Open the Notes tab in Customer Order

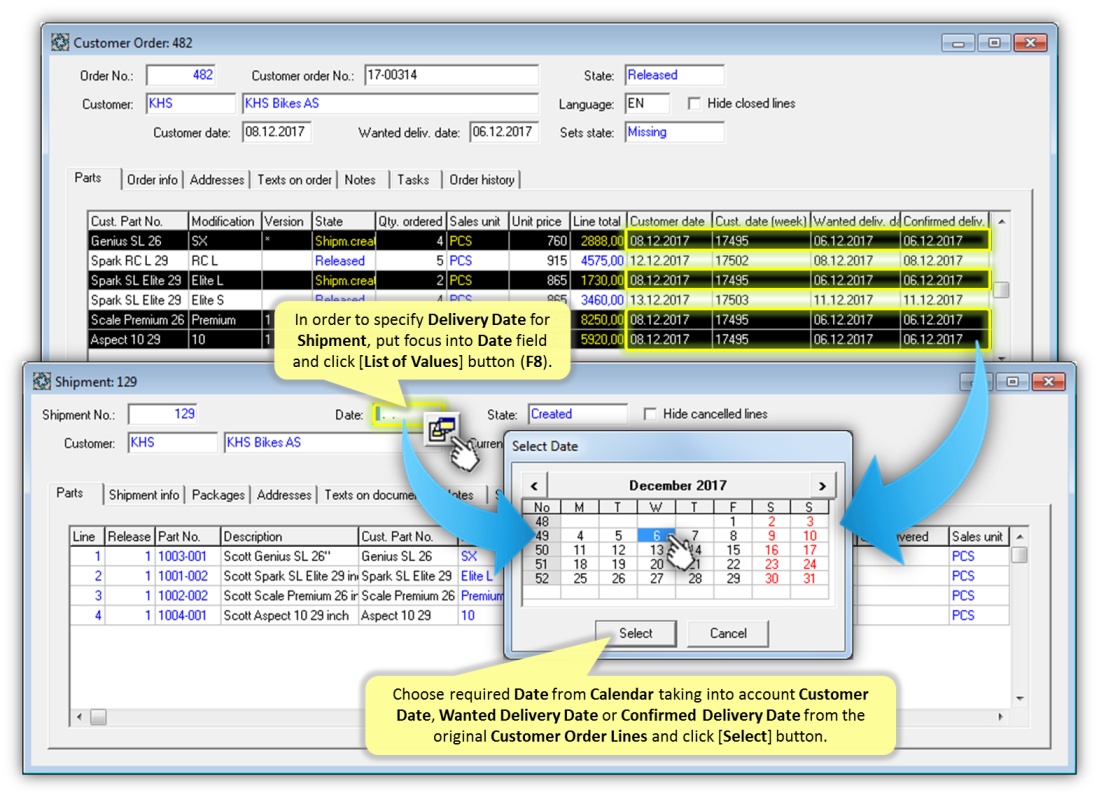(360, 180)
